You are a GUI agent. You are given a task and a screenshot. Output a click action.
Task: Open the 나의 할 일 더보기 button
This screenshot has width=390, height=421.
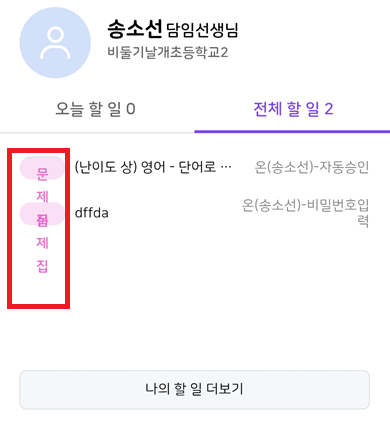(x=195, y=389)
